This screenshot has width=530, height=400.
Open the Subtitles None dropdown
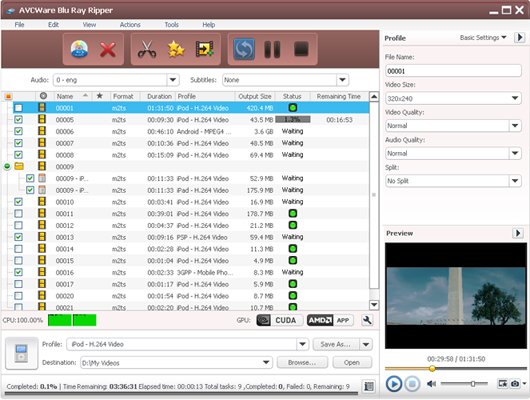point(342,80)
